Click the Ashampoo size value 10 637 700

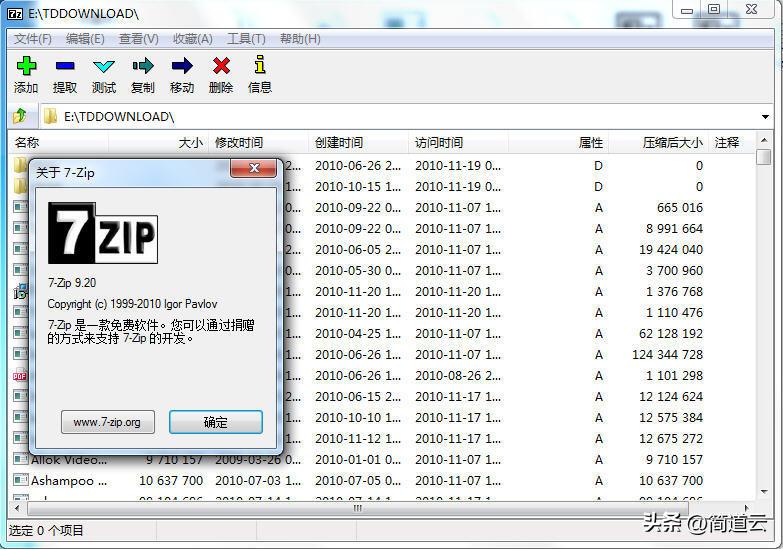click(171, 480)
